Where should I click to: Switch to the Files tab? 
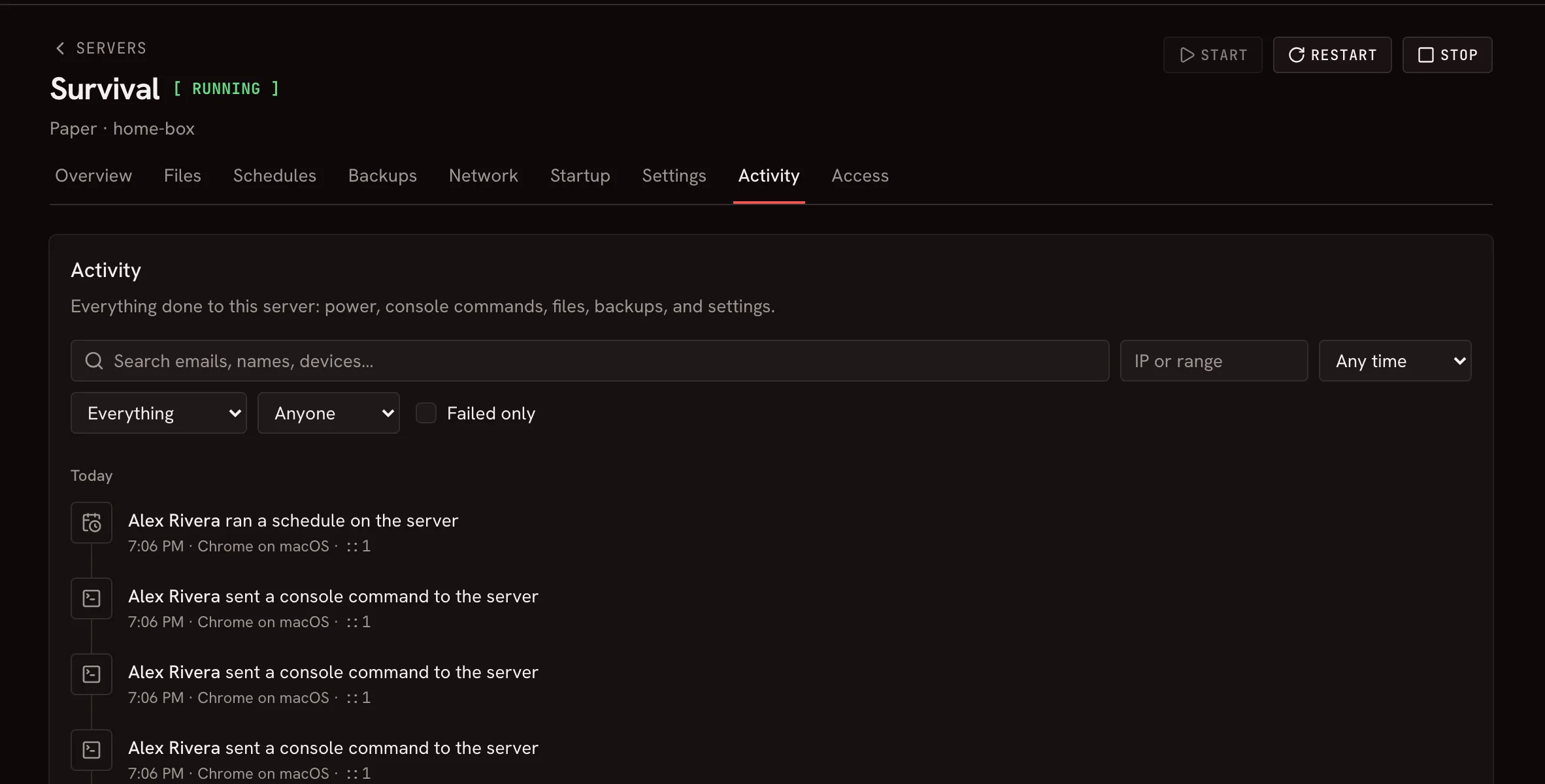pos(182,176)
